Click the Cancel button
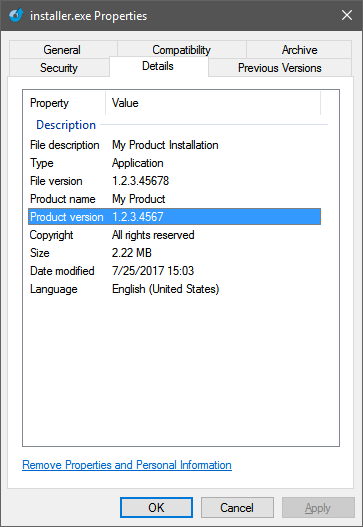 click(x=237, y=508)
